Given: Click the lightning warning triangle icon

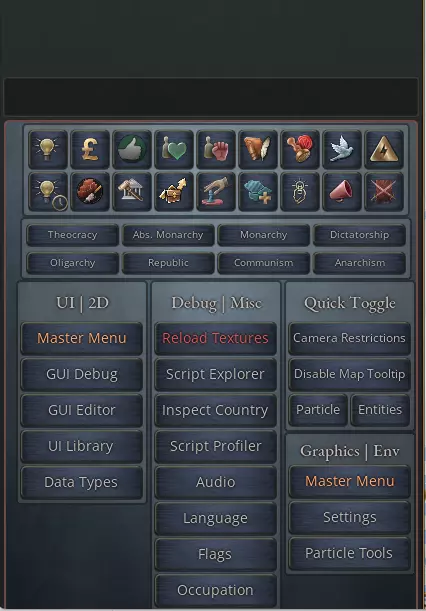Looking at the screenshot, I should pyautogui.click(x=384, y=150).
